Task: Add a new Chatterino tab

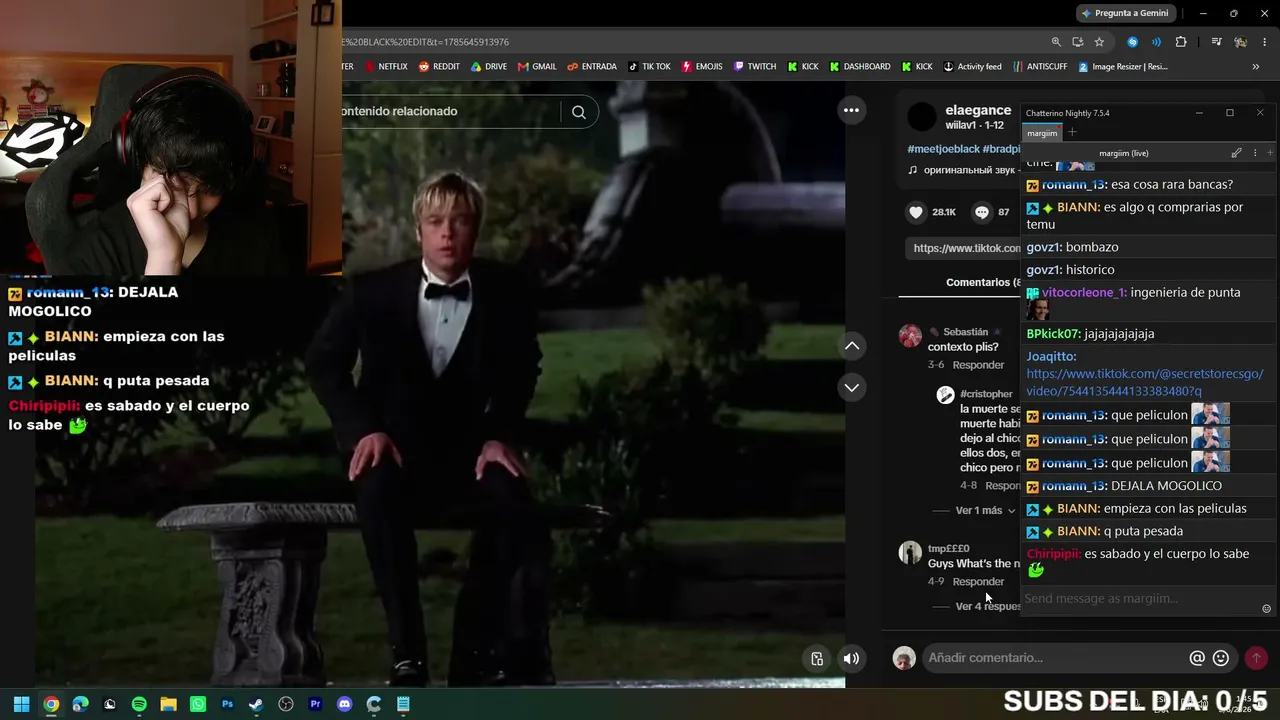Action: point(1072,132)
